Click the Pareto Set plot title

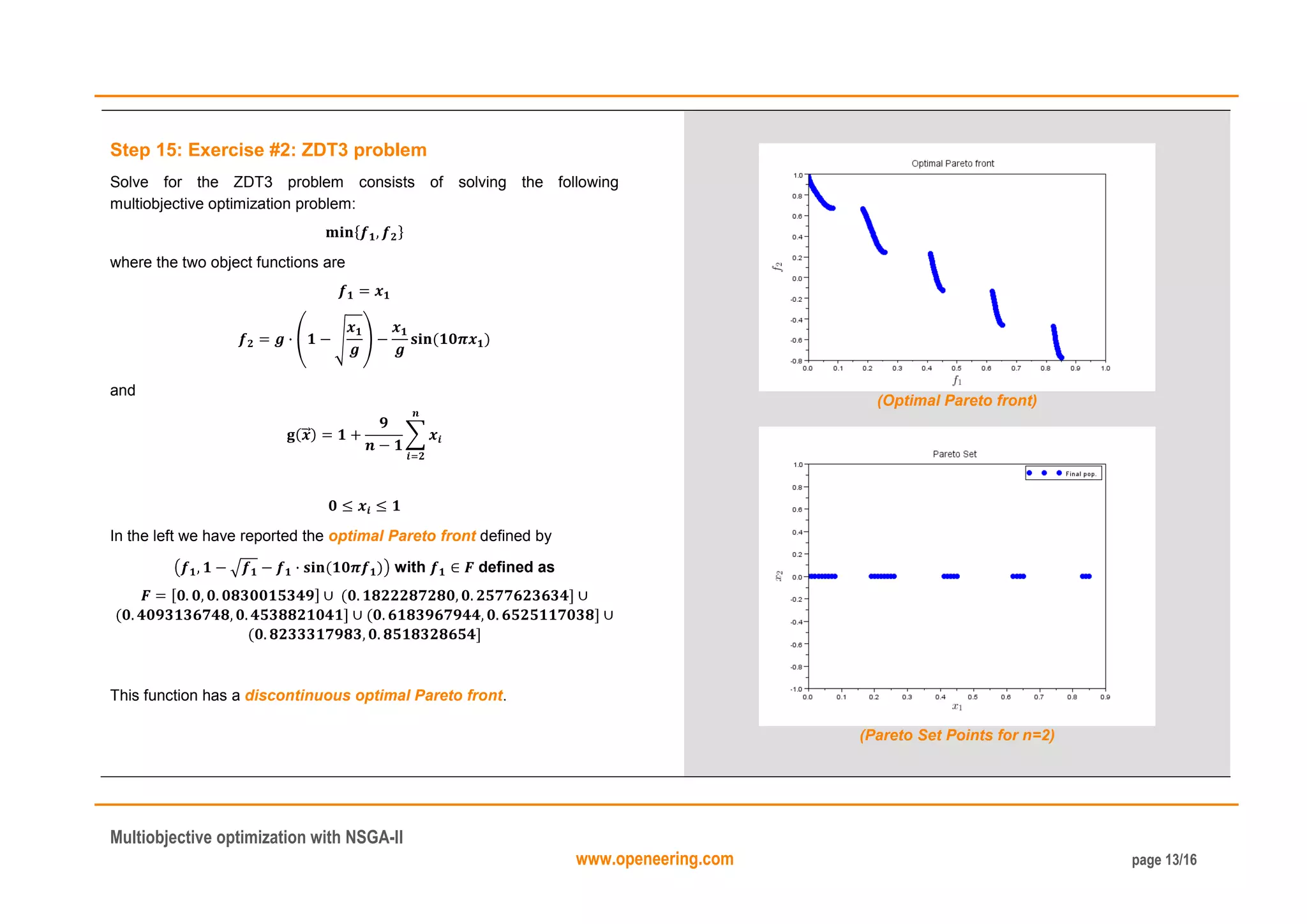(954, 454)
